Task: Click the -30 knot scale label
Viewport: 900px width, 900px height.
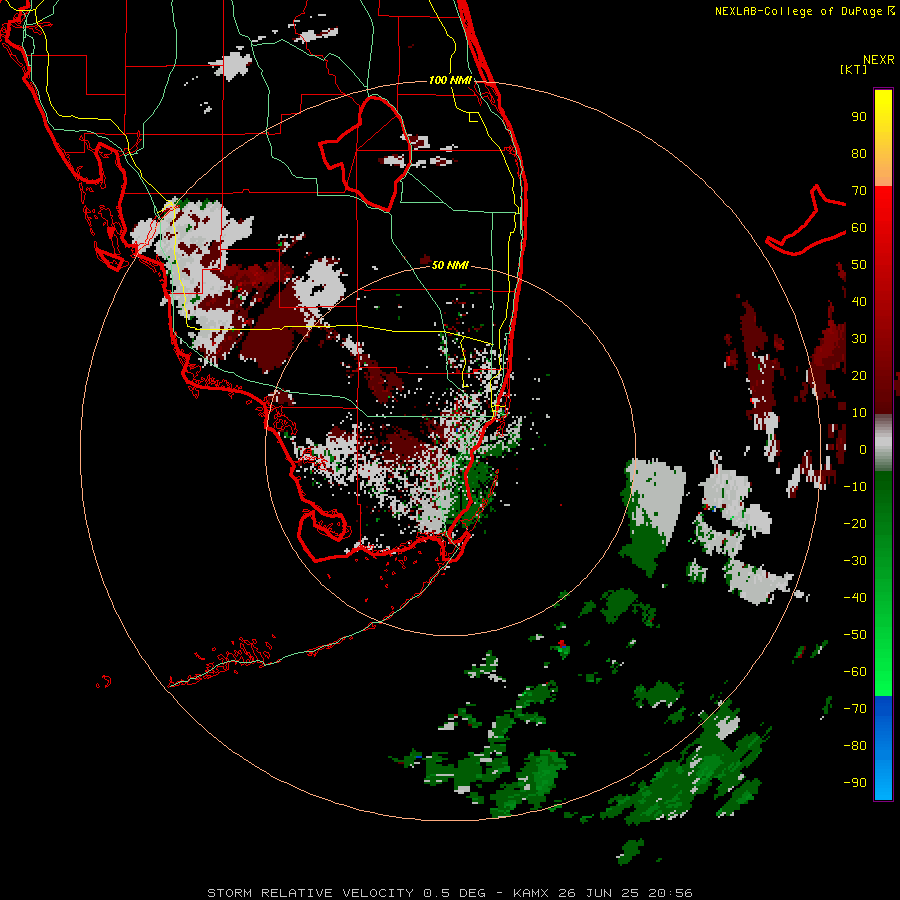Action: coord(855,561)
